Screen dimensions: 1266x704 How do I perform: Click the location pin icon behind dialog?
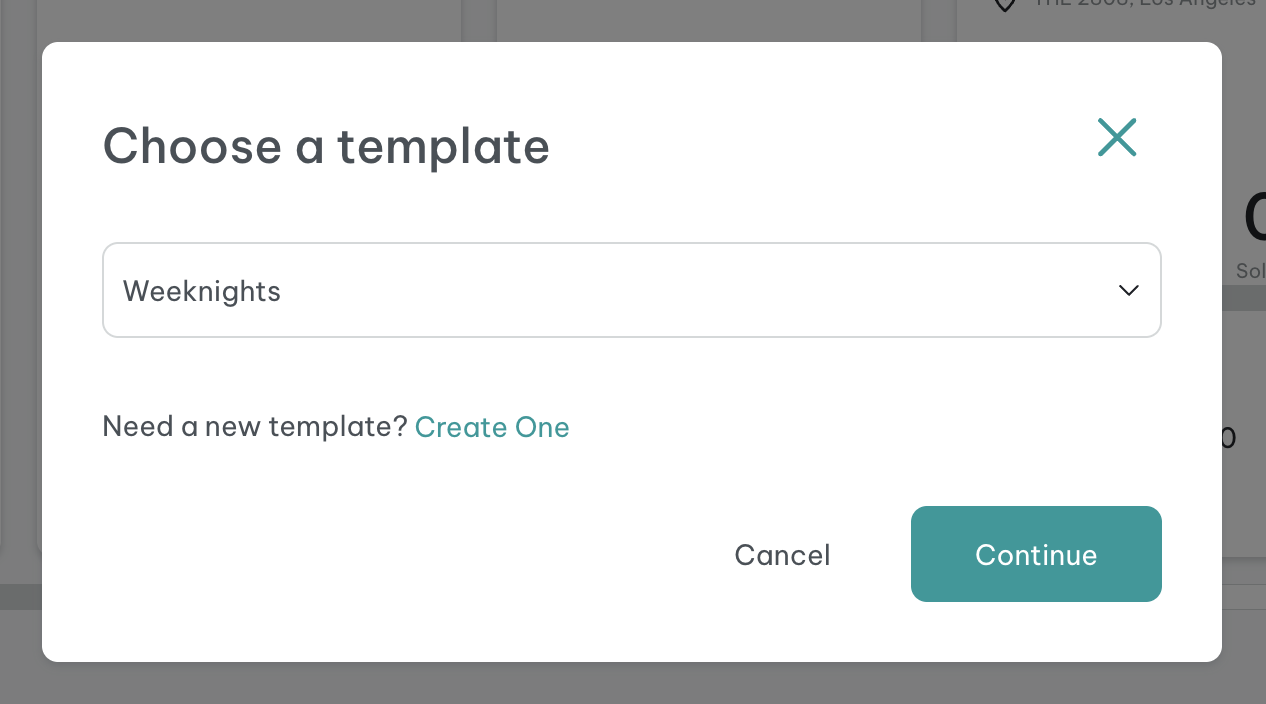click(1005, 6)
